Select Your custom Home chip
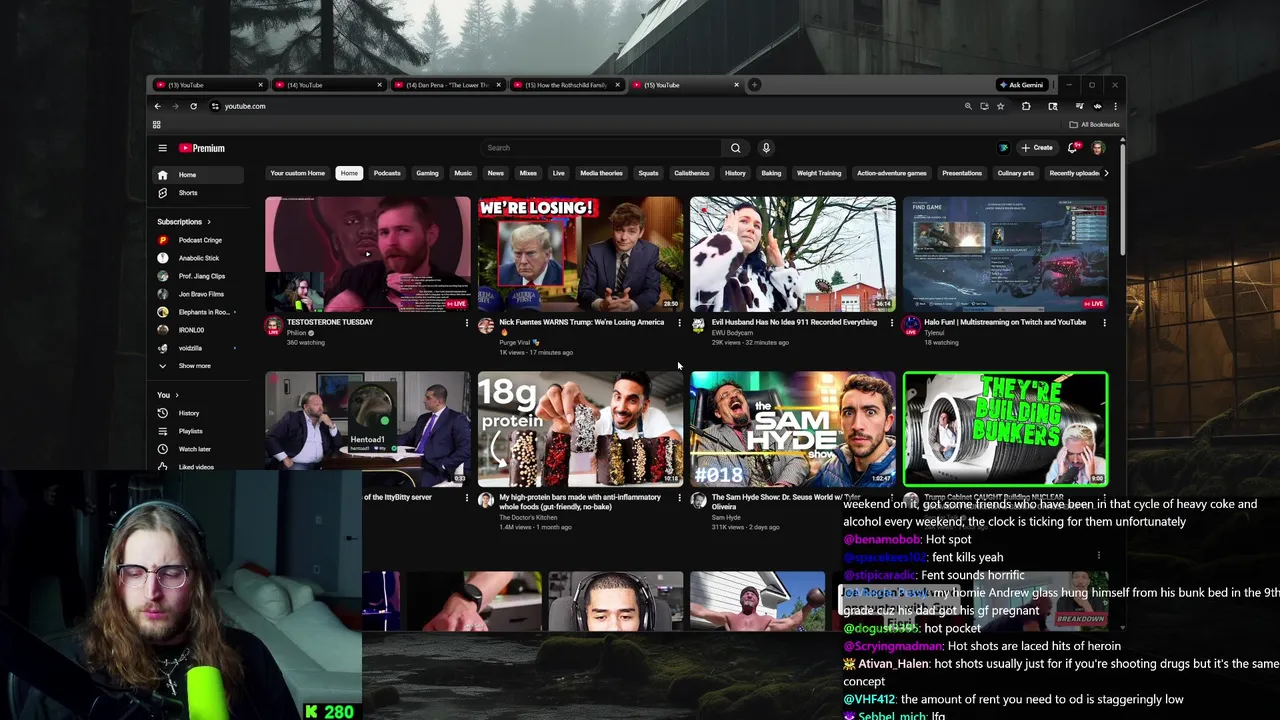Image resolution: width=1280 pixels, height=720 pixels. tap(298, 173)
